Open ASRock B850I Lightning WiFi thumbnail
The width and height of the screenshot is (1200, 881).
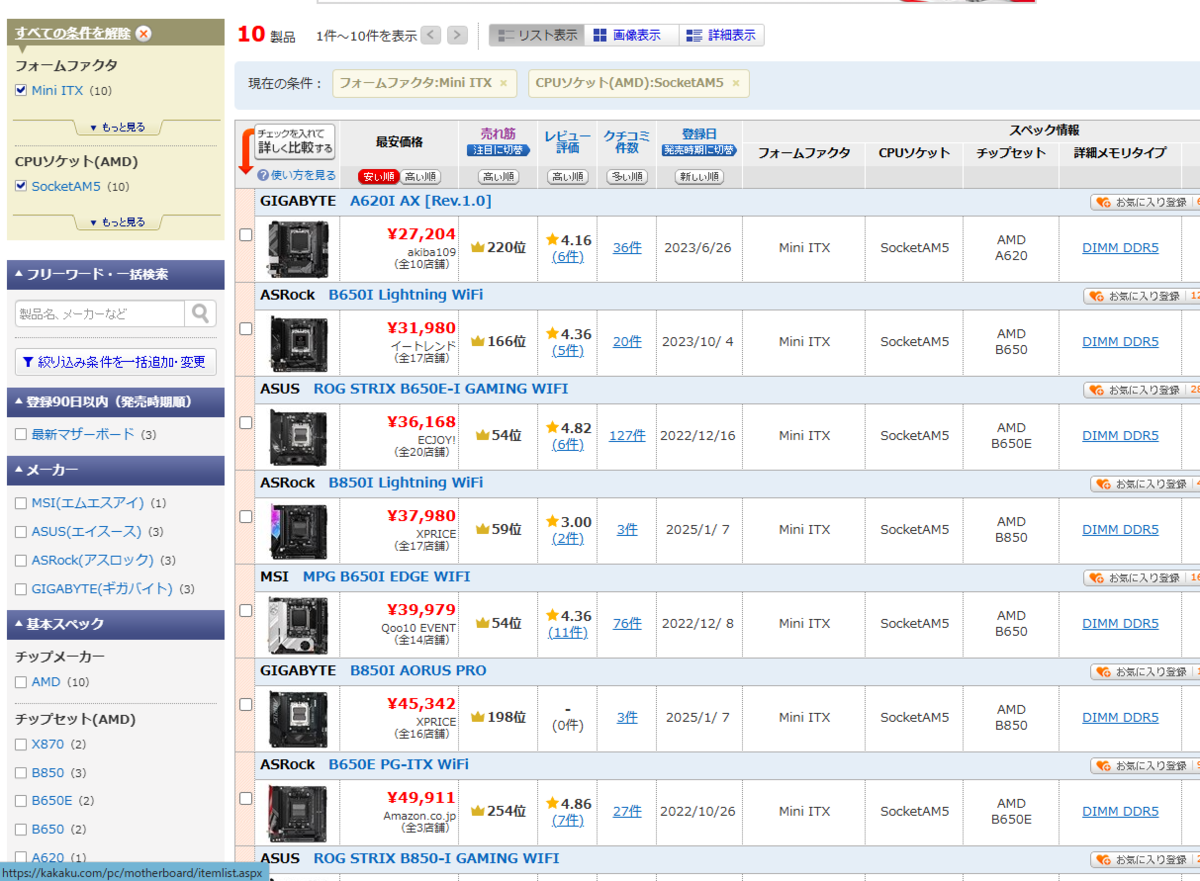[x=298, y=531]
